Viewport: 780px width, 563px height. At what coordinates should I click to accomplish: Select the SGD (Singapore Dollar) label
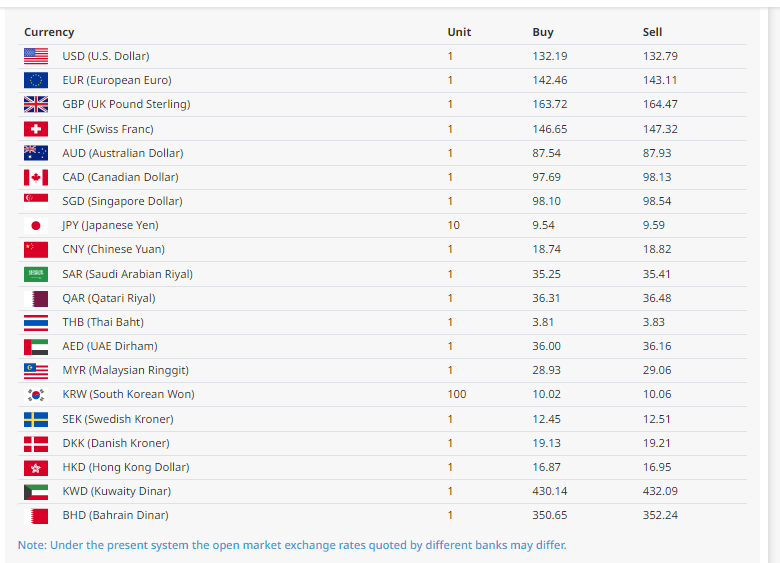pos(122,201)
